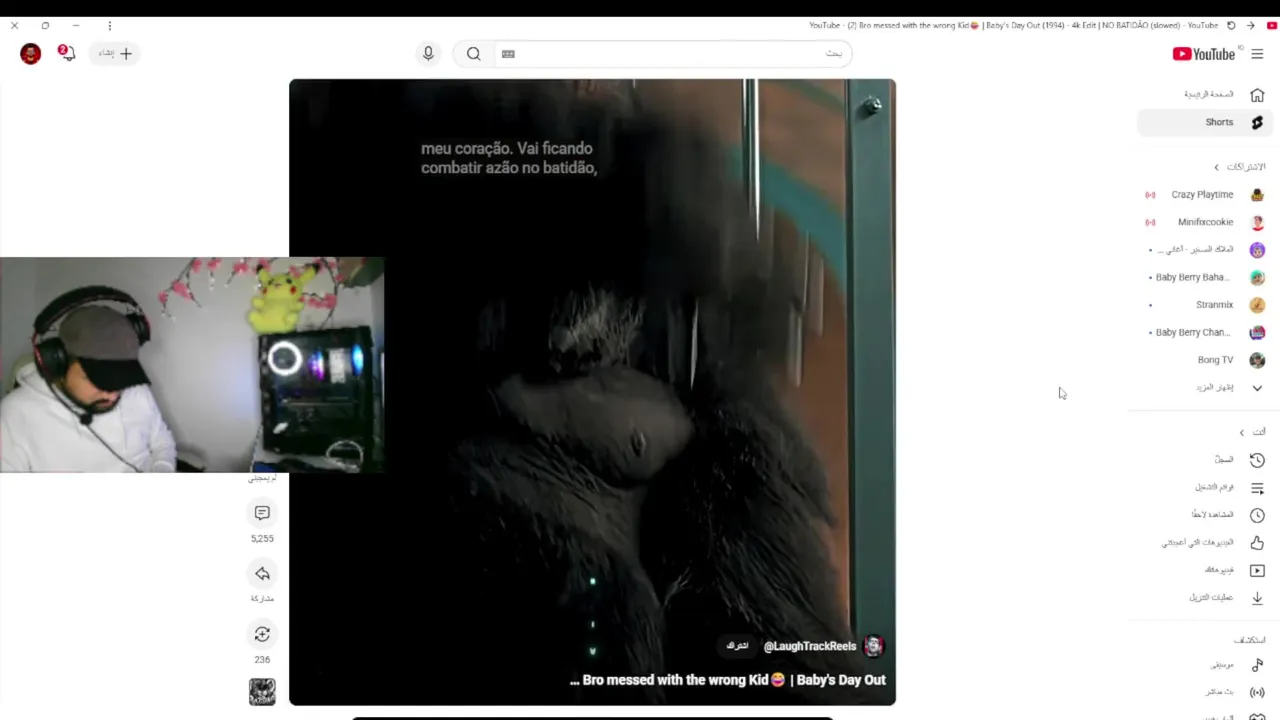This screenshot has height=720, width=1280.
Task: Pause the playing Shorts video
Action: [x=592, y=392]
